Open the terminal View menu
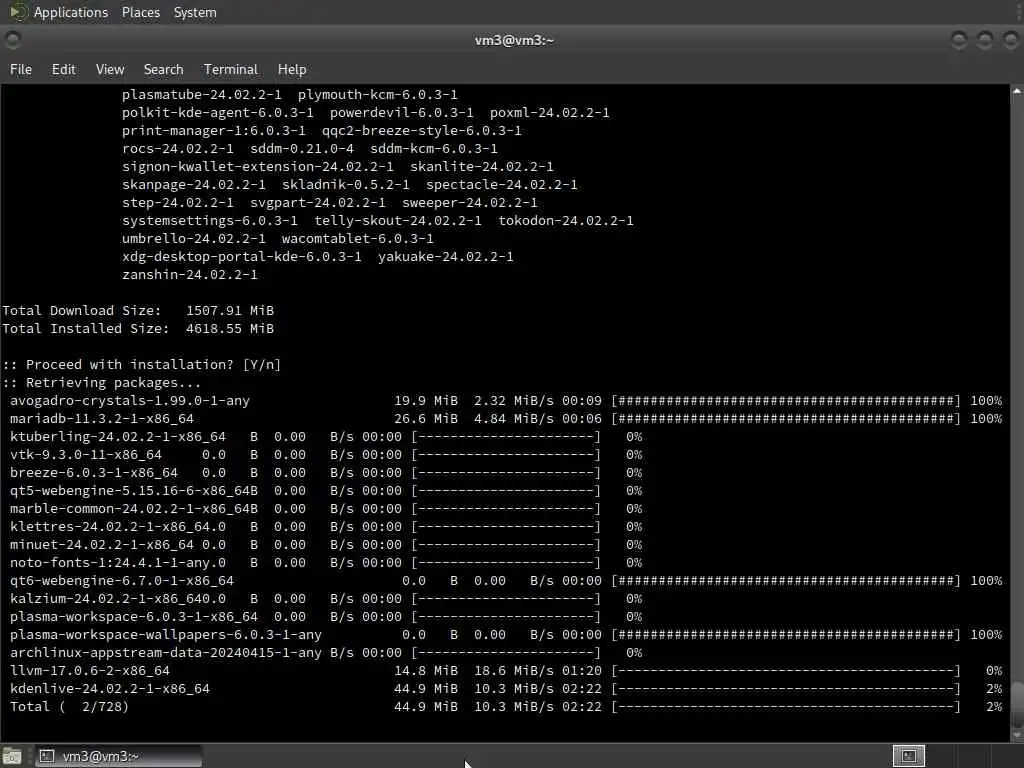Screen dimensions: 1024x768 point(110,69)
